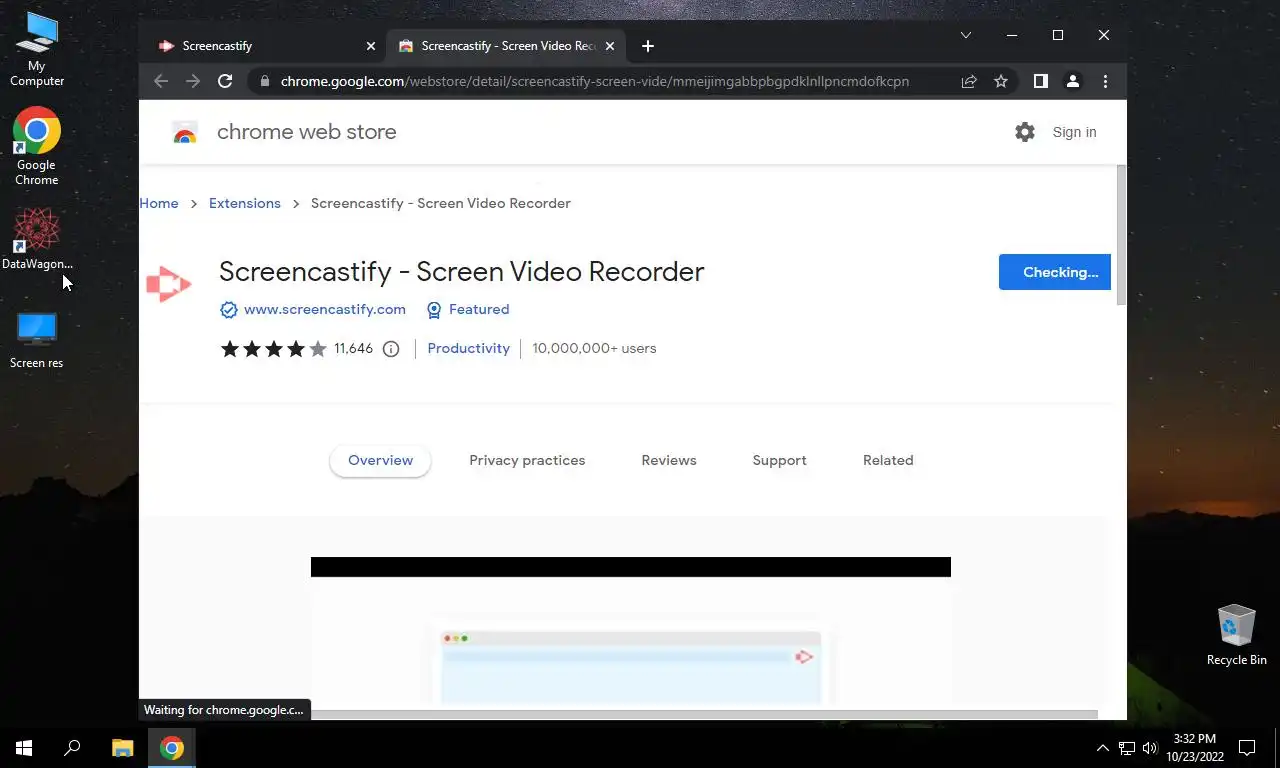The width and height of the screenshot is (1280, 768).
Task: Open web store settings gear
Action: pyautogui.click(x=1025, y=132)
